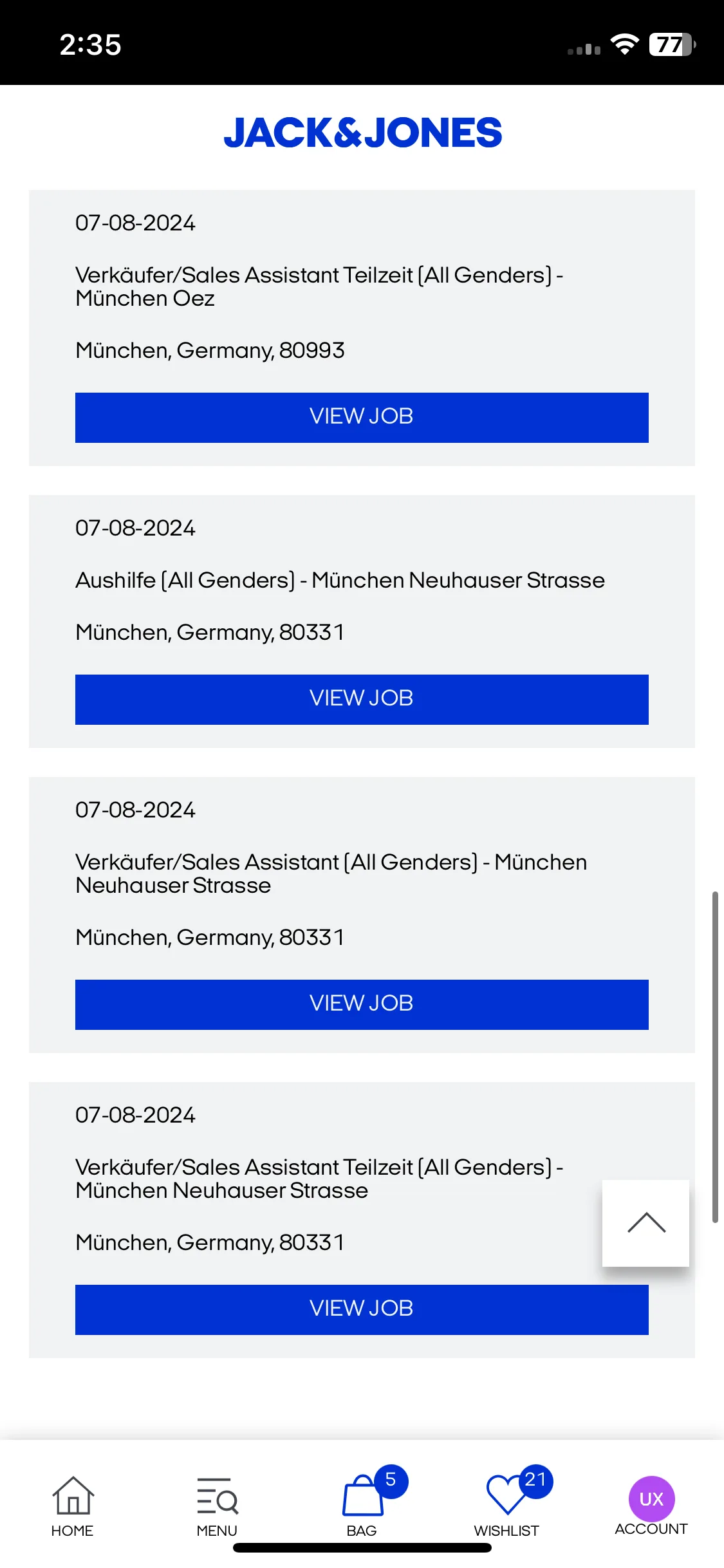724x1568 pixels.
Task: Click the back-to-top chevron arrow button
Action: point(645,1223)
